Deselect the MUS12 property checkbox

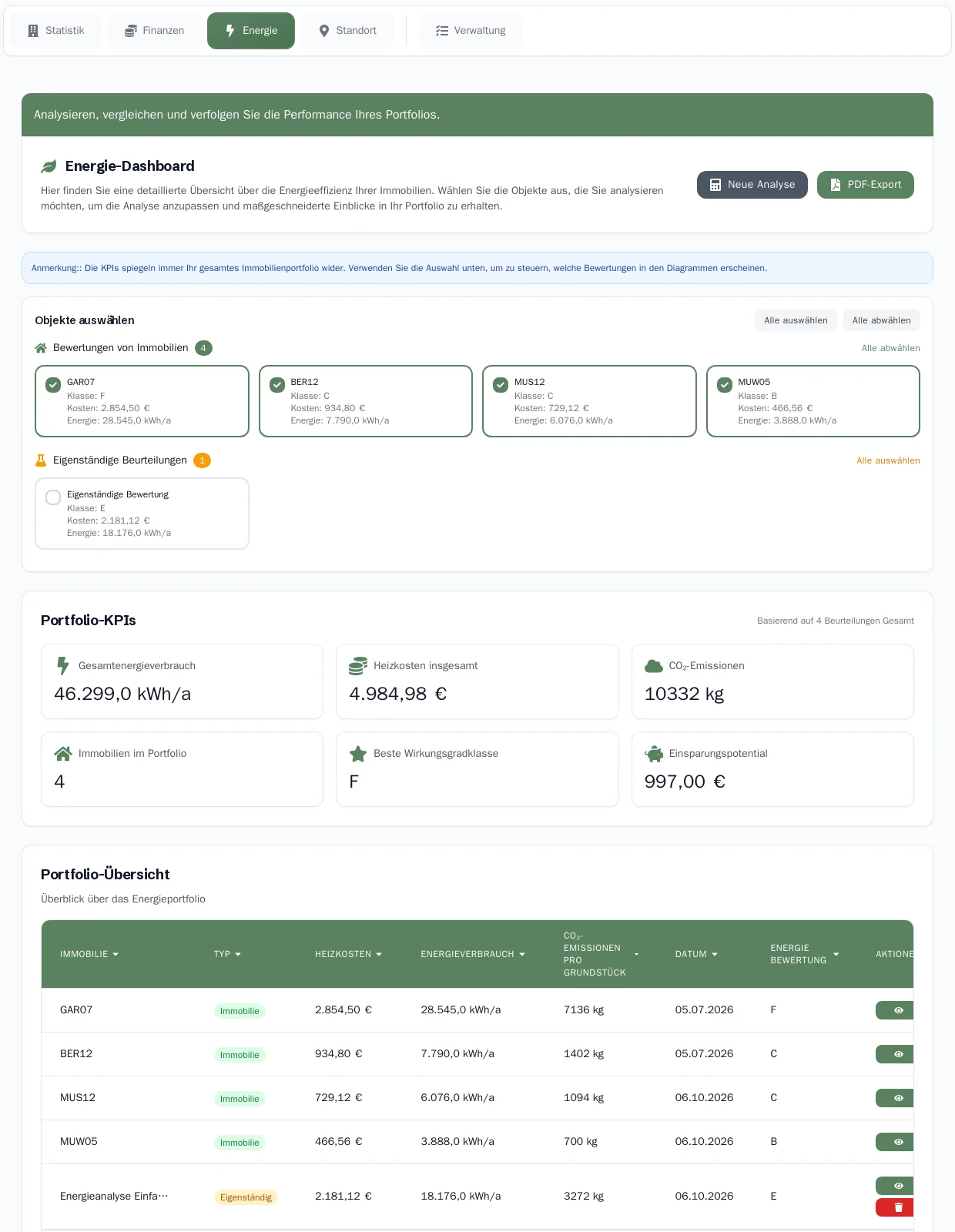tap(501, 385)
